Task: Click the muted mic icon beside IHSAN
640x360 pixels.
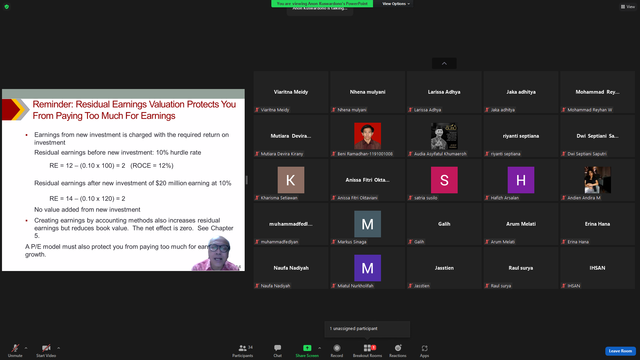Action: coord(564,286)
